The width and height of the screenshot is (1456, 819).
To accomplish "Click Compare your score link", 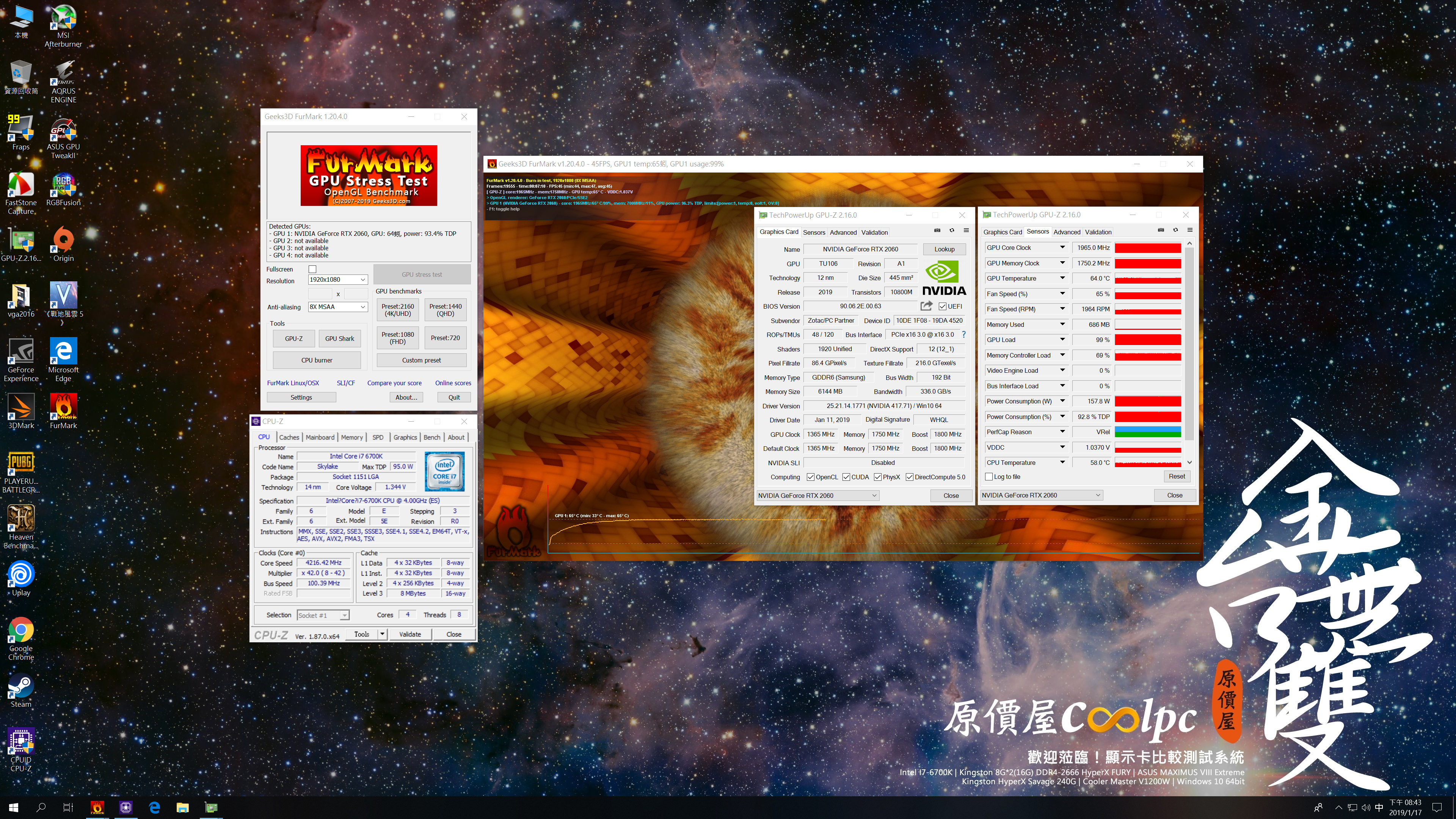I will [x=394, y=383].
